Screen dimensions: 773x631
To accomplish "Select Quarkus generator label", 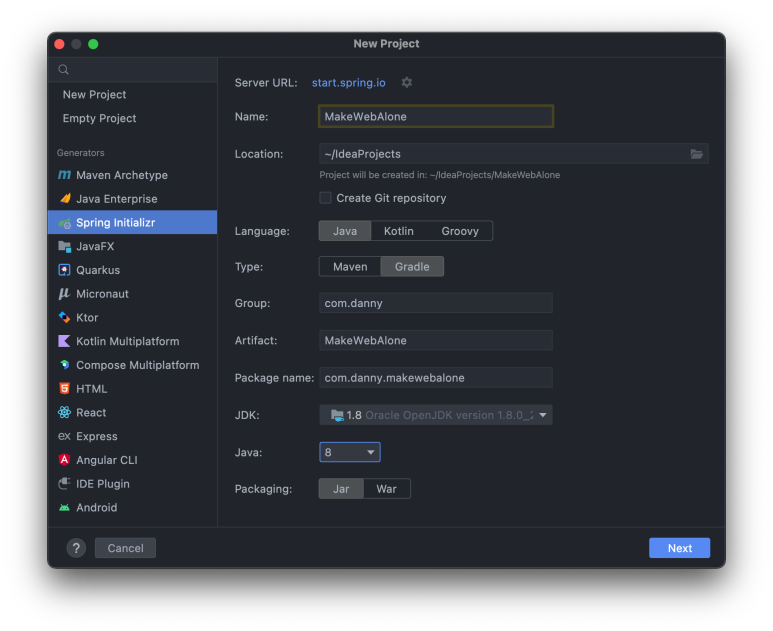I will (x=98, y=270).
